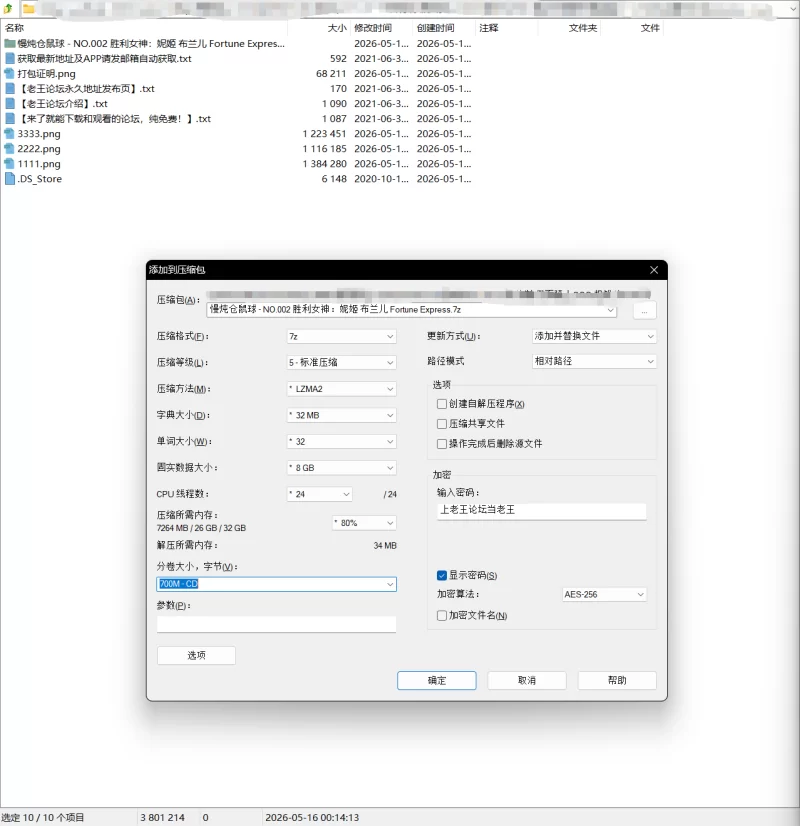Screen dimensions: 800x826
Task: Enable 创建自解压程序 checkbox
Action: coord(442,404)
